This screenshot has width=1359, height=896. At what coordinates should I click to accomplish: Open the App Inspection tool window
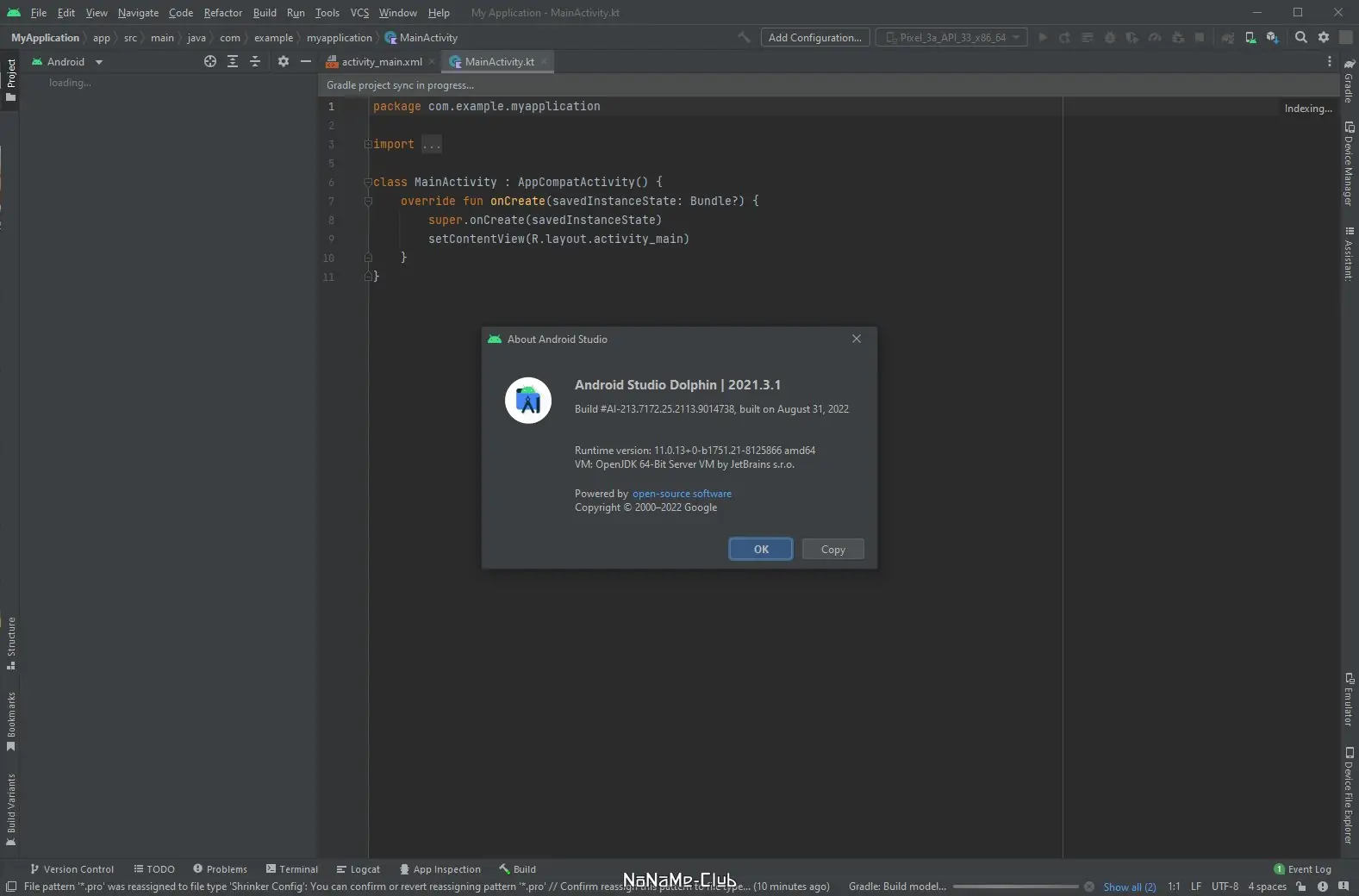click(x=439, y=869)
